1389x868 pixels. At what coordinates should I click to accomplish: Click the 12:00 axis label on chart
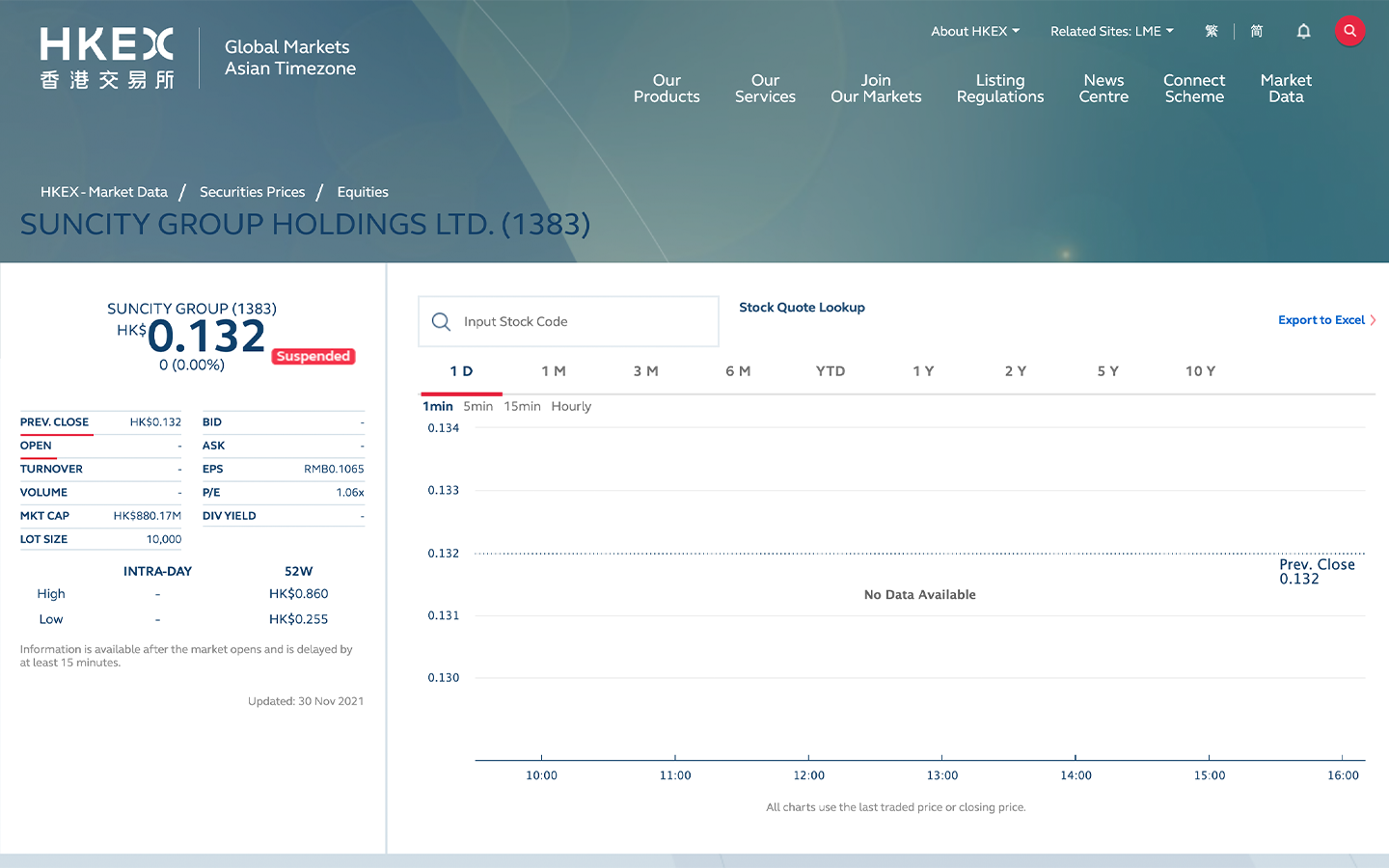[808, 775]
